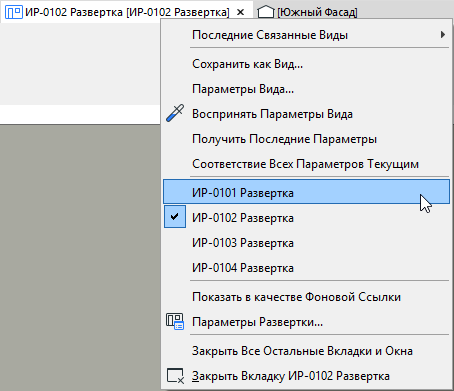
Task: Open Параметры Развертки... settings
Action: click(306, 322)
